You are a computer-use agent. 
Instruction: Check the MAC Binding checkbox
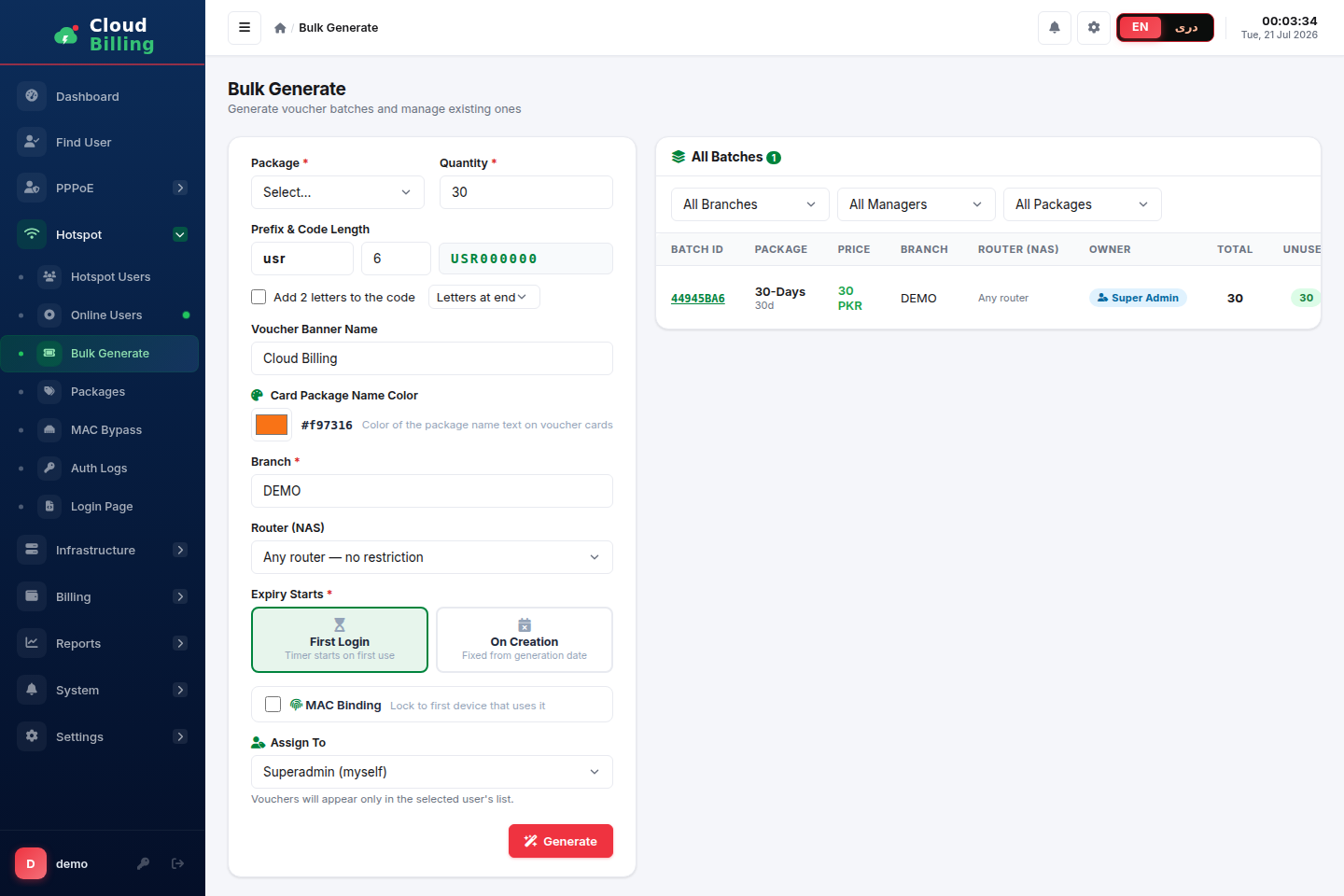[273, 704]
